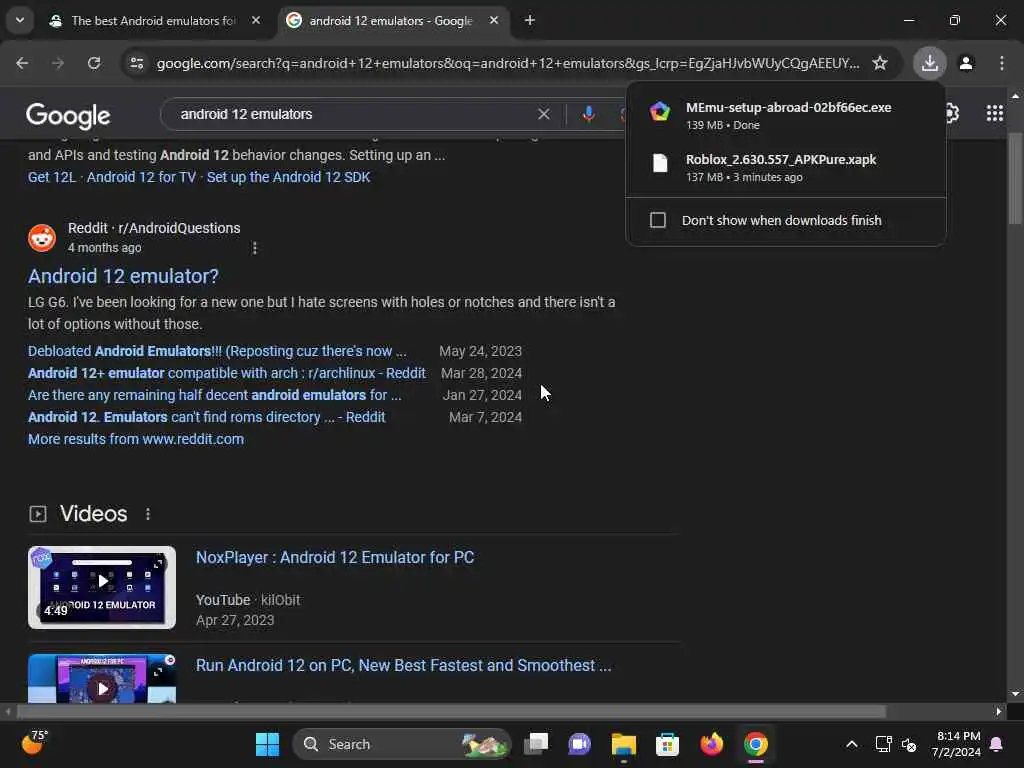Go back to previous page
Screen dimensions: 1024x768
[22, 63]
